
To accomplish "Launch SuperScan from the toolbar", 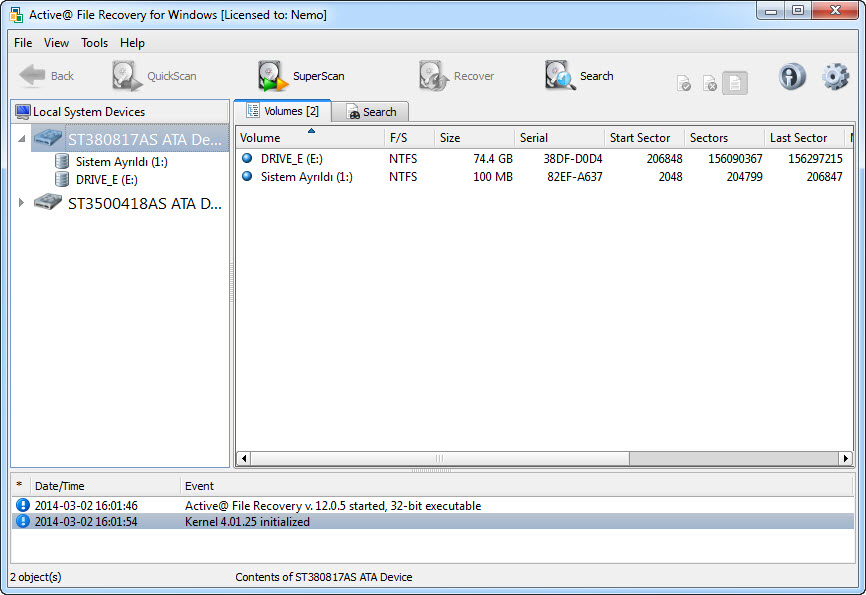I will pos(301,76).
